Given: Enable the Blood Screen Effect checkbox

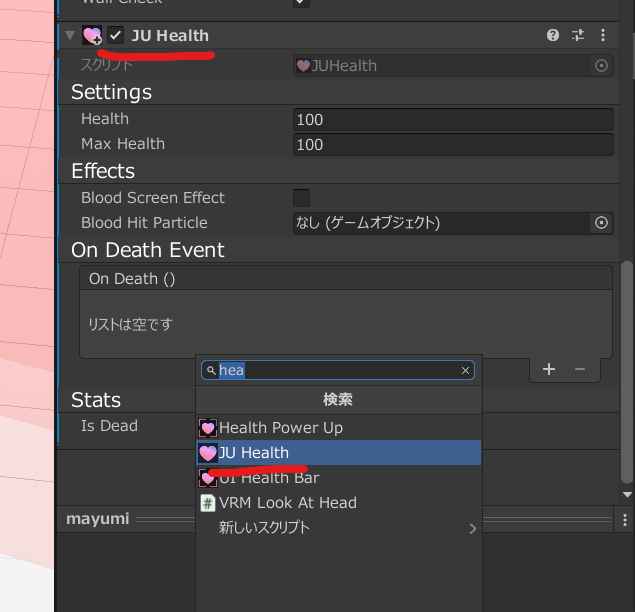Looking at the screenshot, I should [301, 198].
